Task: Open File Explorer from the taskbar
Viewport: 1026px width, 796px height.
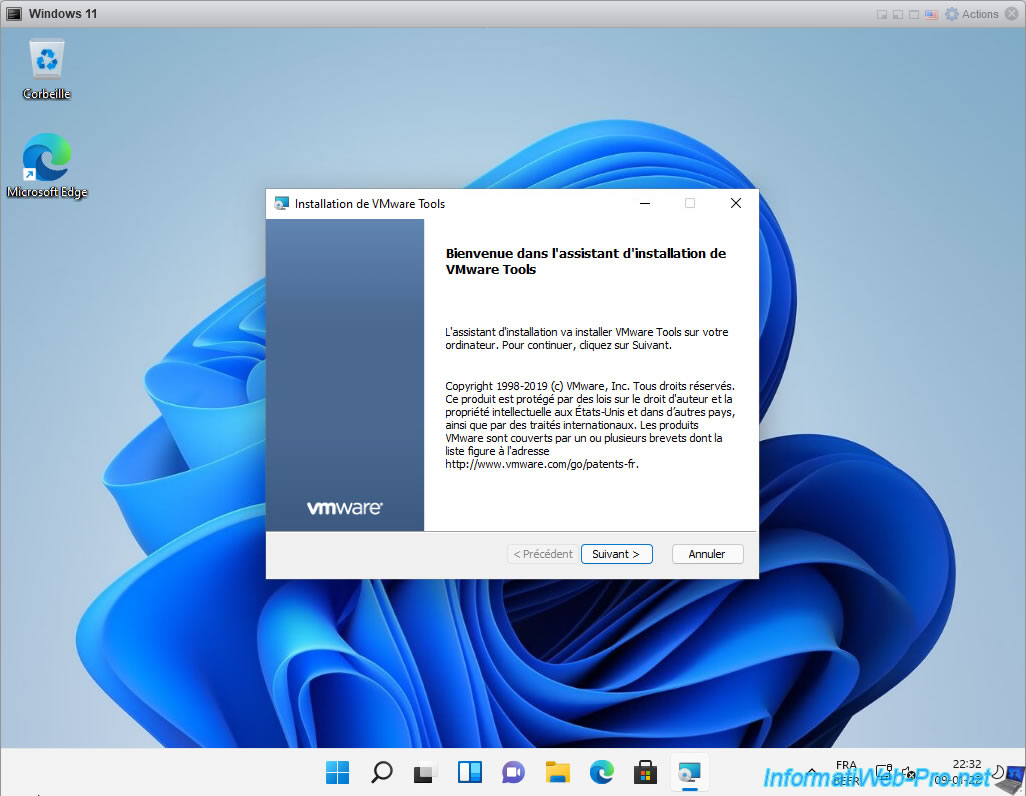Action: click(x=557, y=772)
